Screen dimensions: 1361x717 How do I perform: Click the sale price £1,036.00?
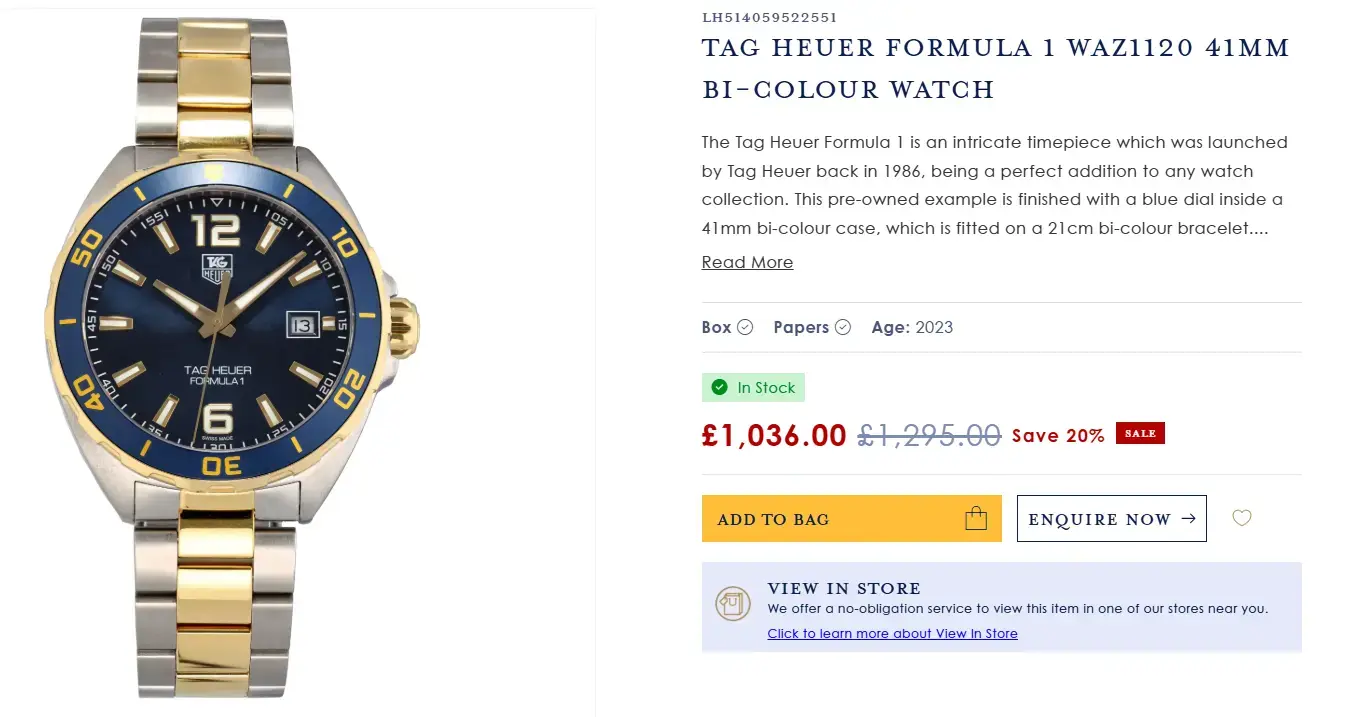coord(774,435)
